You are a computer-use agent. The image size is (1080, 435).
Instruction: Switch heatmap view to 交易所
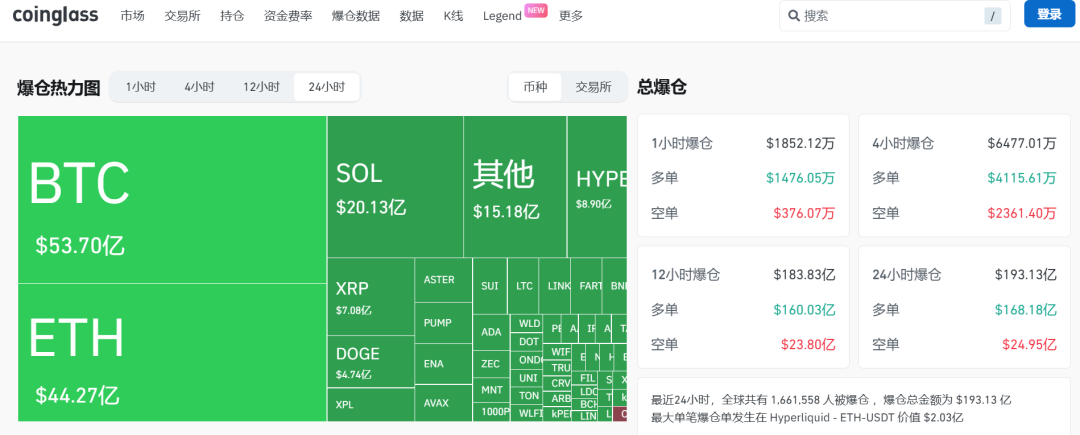click(x=593, y=87)
